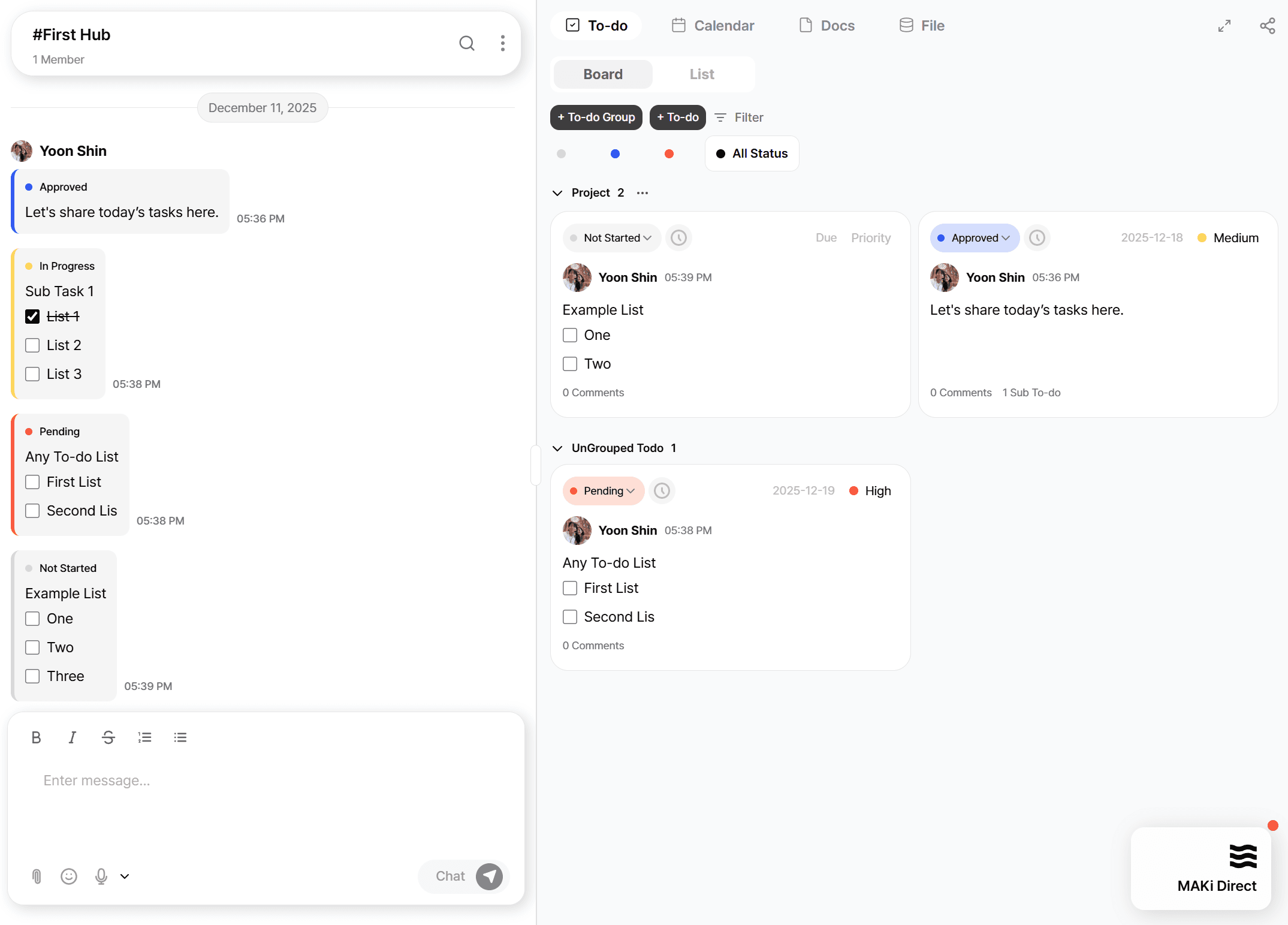Collapse the Project group chevron
The width and height of the screenshot is (1288, 925).
pos(557,193)
